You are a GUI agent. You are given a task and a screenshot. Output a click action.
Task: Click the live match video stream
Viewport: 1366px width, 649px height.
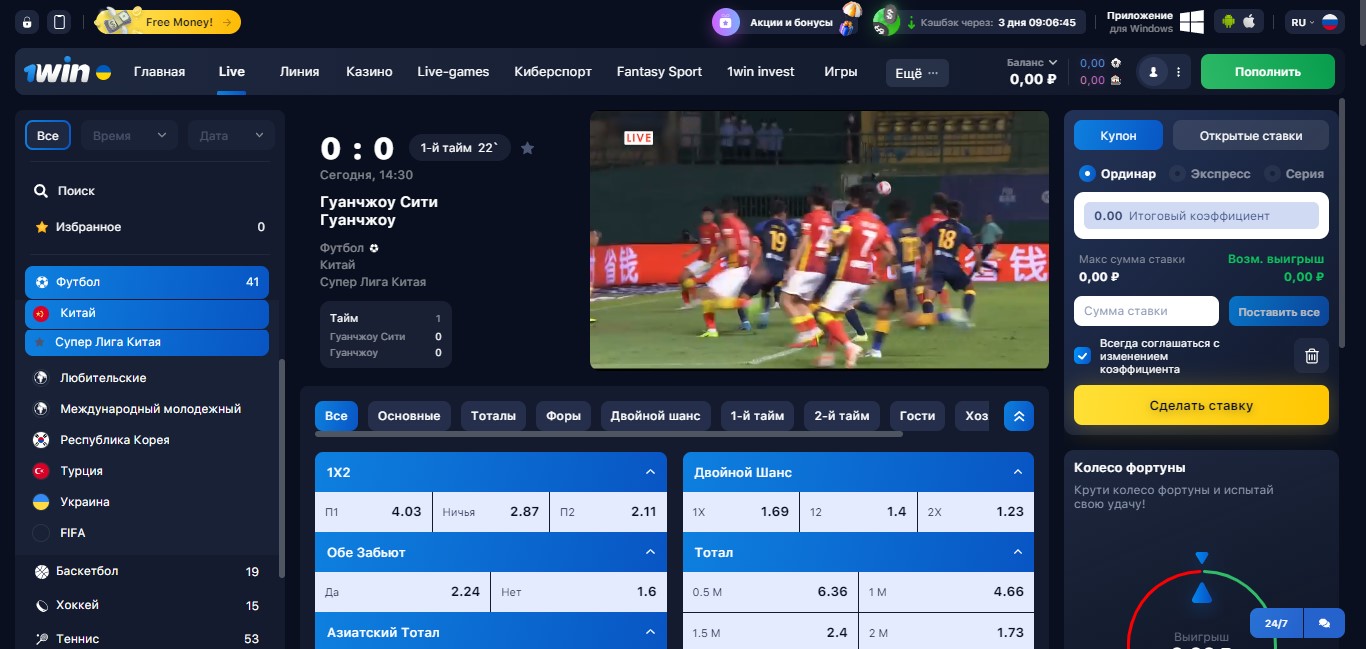pos(819,240)
